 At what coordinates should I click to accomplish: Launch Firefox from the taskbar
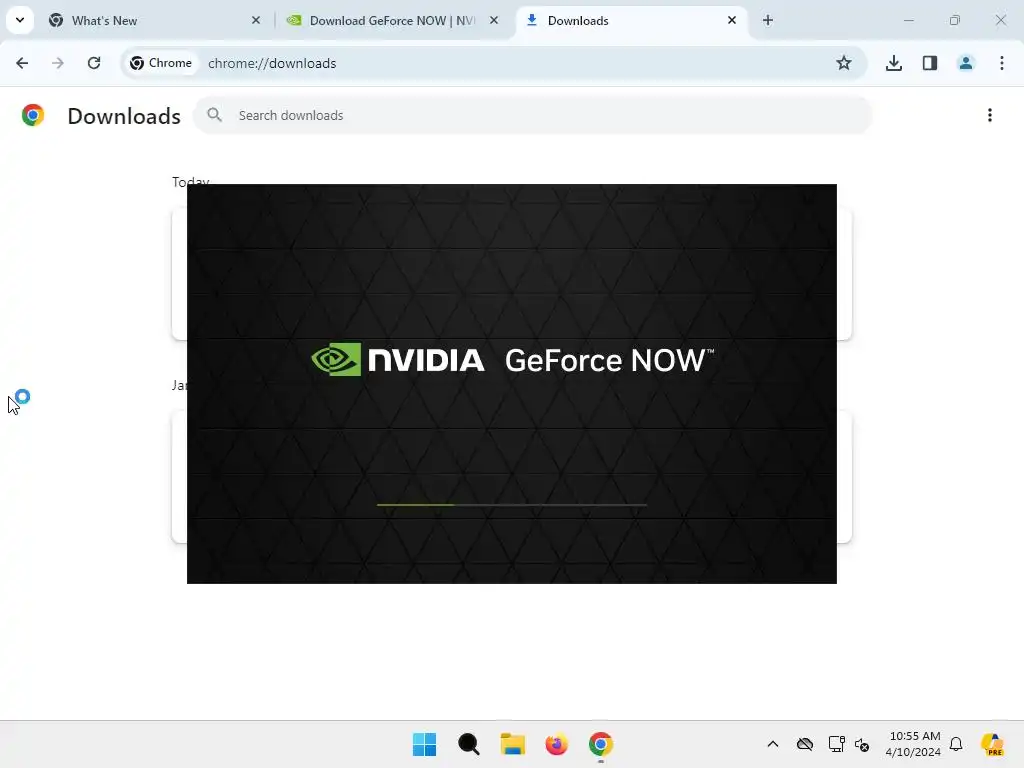pyautogui.click(x=556, y=744)
